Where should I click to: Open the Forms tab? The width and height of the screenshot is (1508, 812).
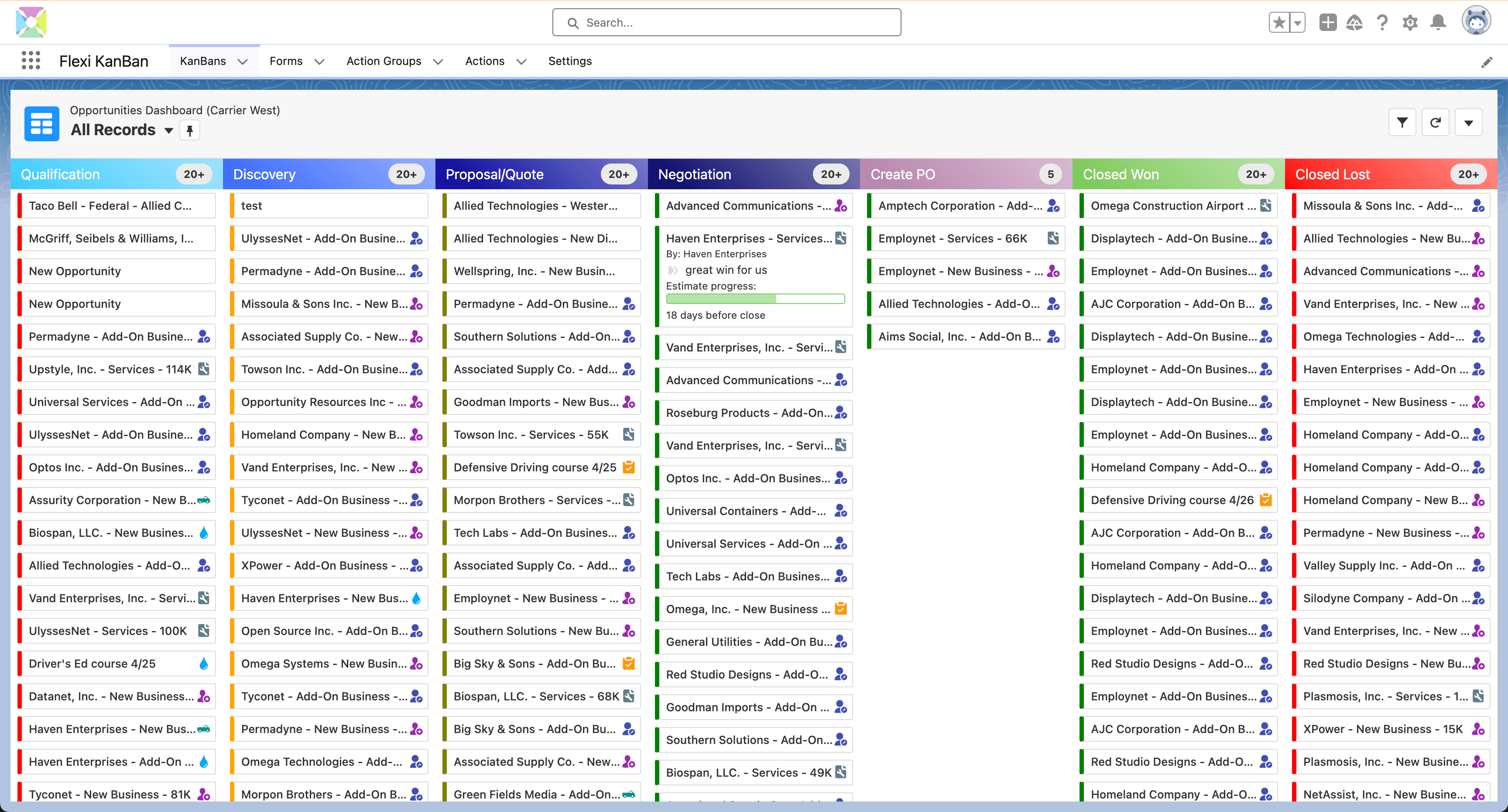[x=286, y=61]
